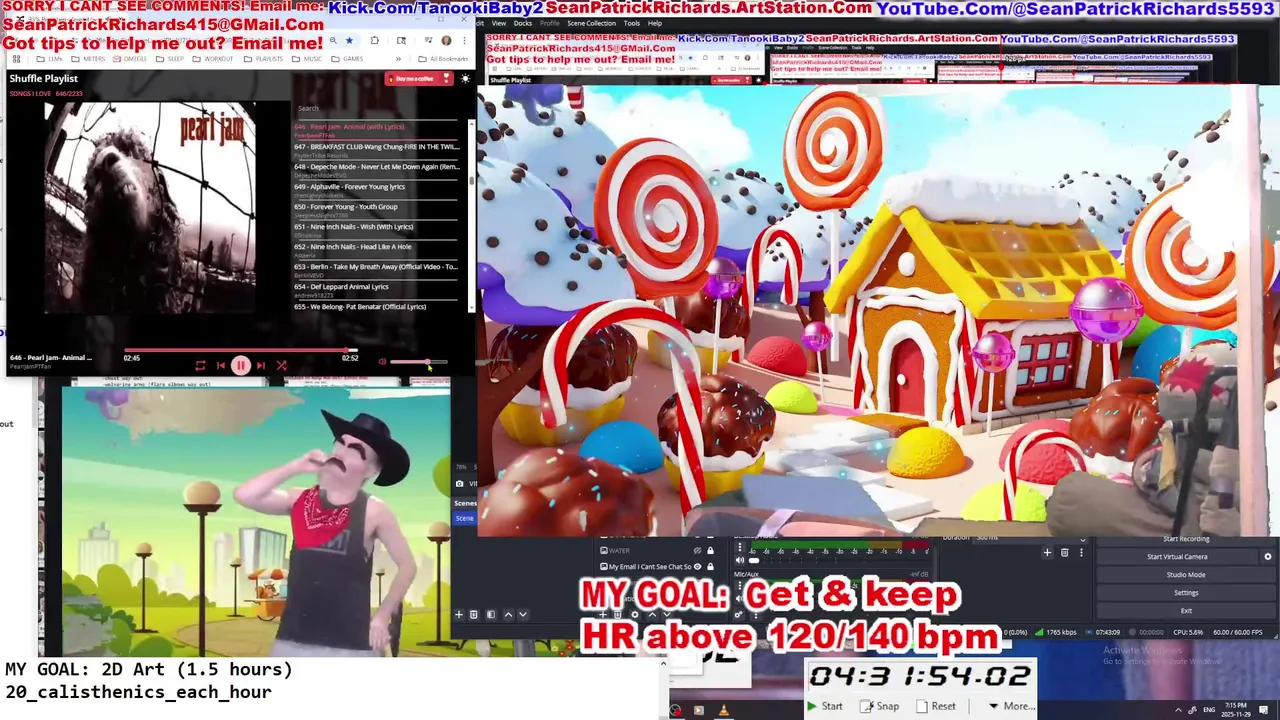1280x720 pixels.
Task: Open VLC from the taskbar
Action: (x=723, y=711)
